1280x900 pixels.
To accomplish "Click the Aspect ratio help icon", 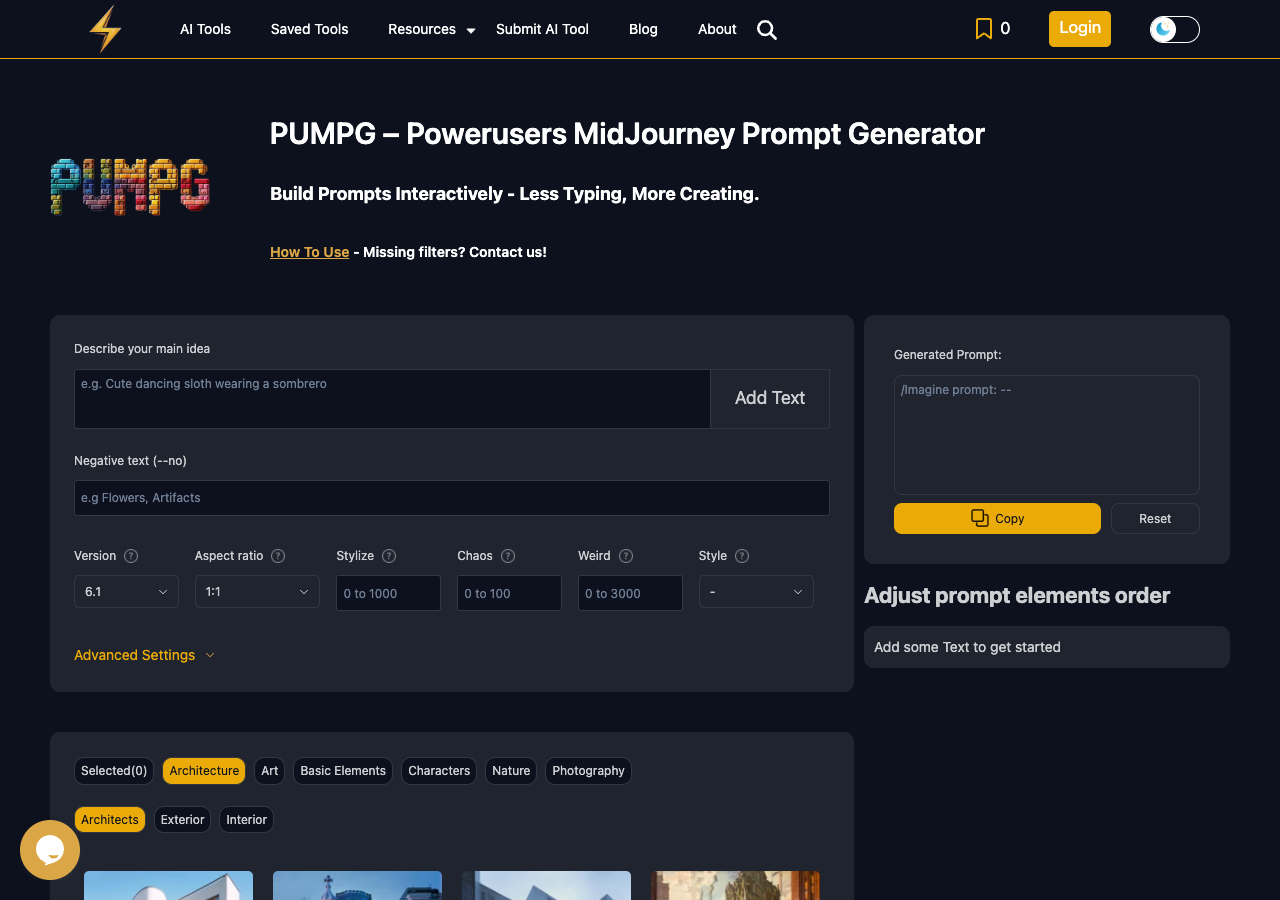I will [278, 556].
